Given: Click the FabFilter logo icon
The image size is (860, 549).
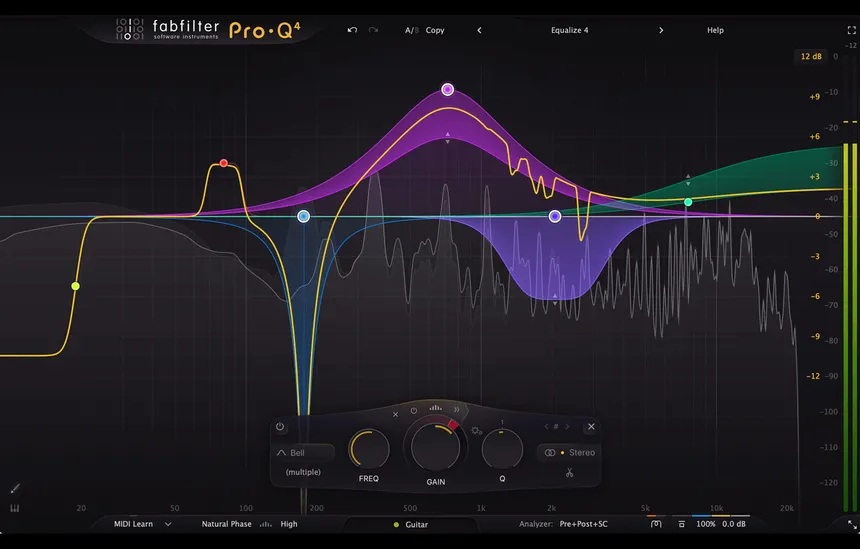Looking at the screenshot, I should 129,30.
